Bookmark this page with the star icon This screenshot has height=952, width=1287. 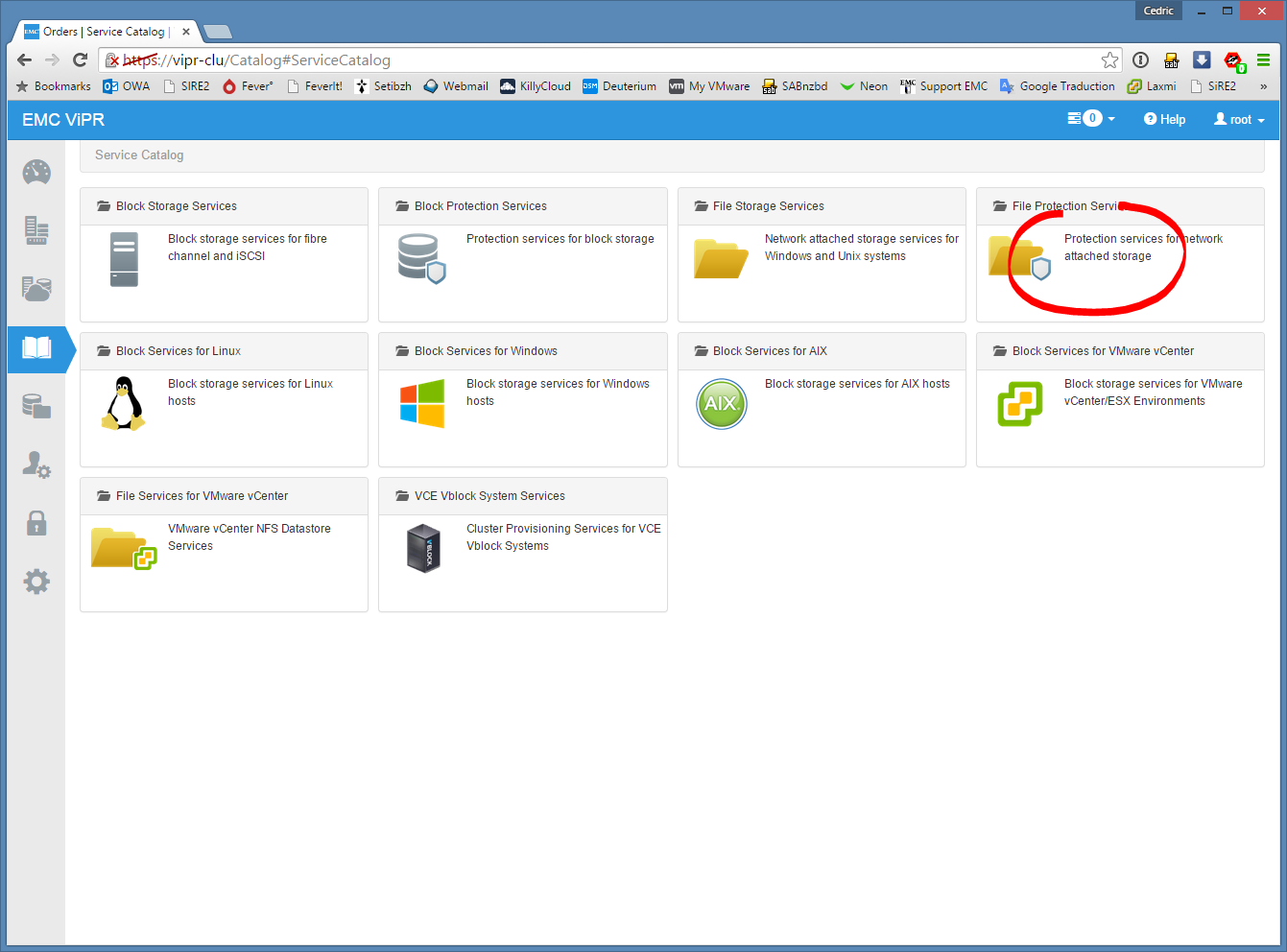click(1110, 59)
